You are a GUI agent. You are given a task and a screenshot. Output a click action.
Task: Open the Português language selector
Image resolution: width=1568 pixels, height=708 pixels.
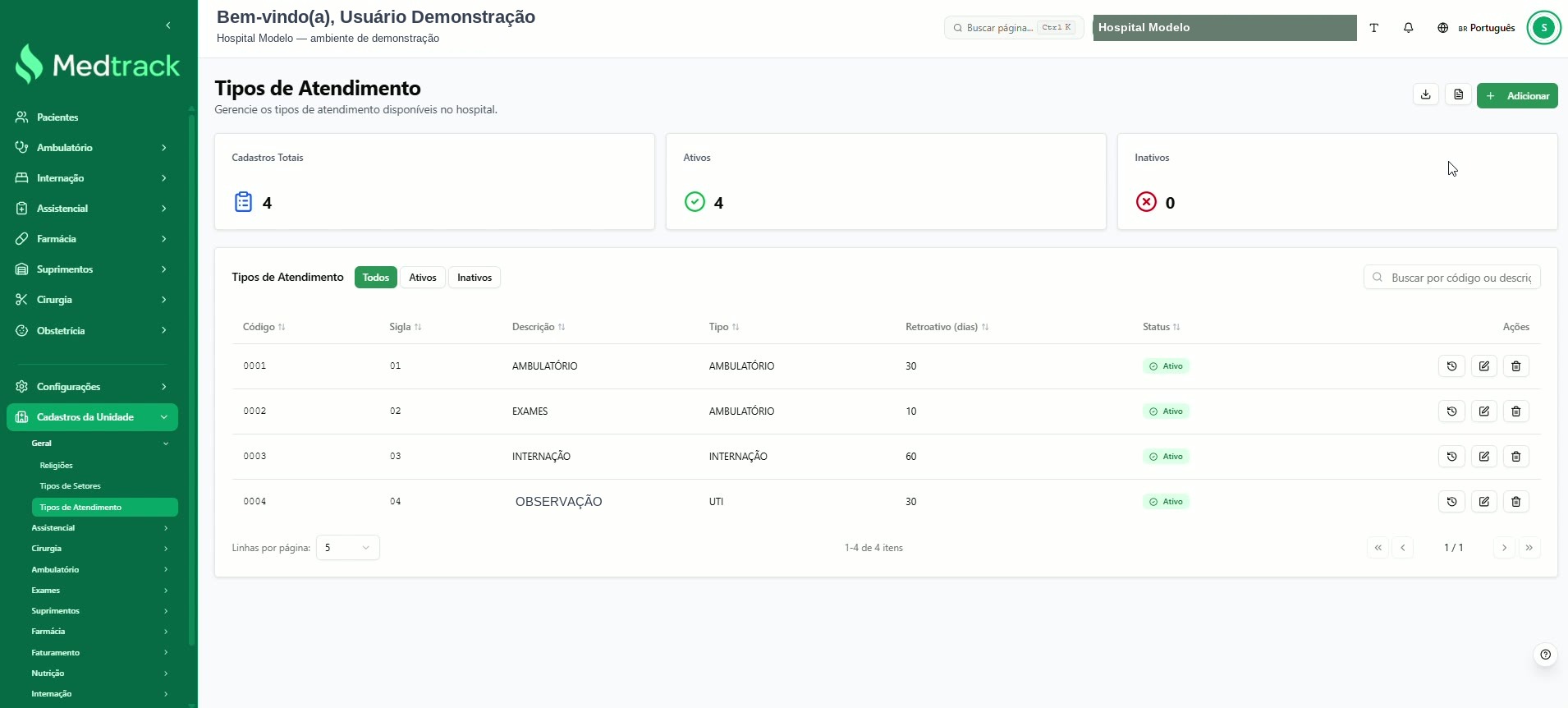(1477, 28)
